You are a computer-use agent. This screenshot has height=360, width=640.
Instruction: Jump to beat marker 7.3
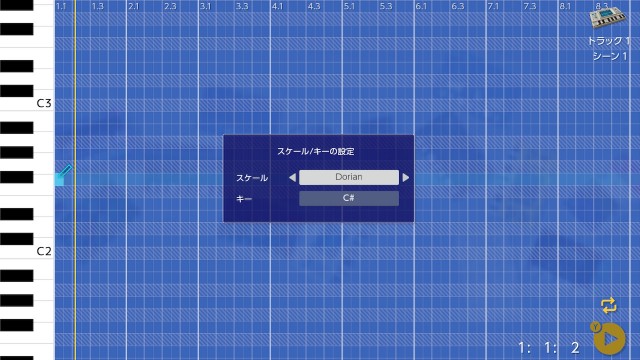[x=530, y=6]
